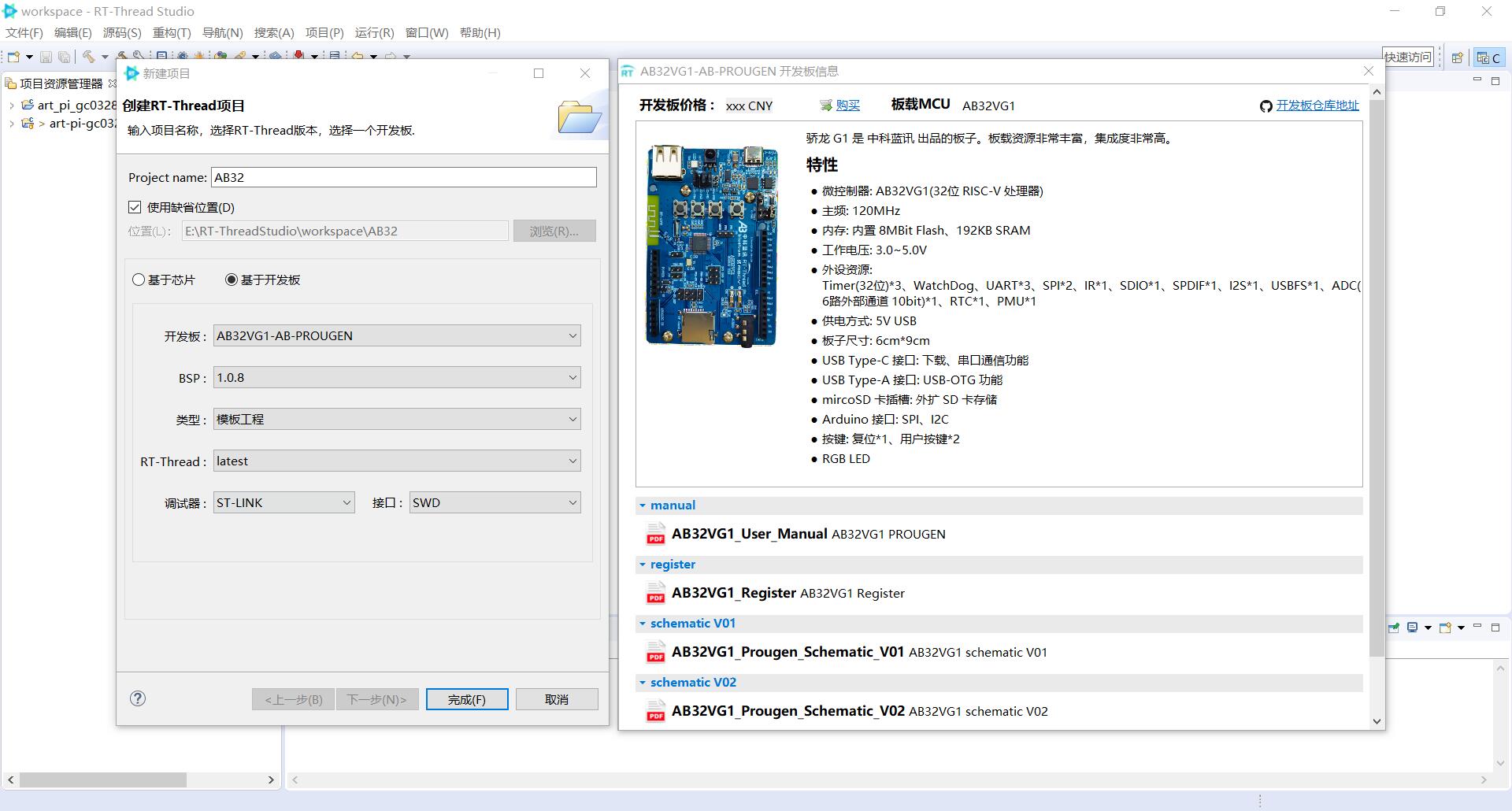Open the RT-Thread version latest dropdown
1512x811 pixels.
[x=397, y=461]
